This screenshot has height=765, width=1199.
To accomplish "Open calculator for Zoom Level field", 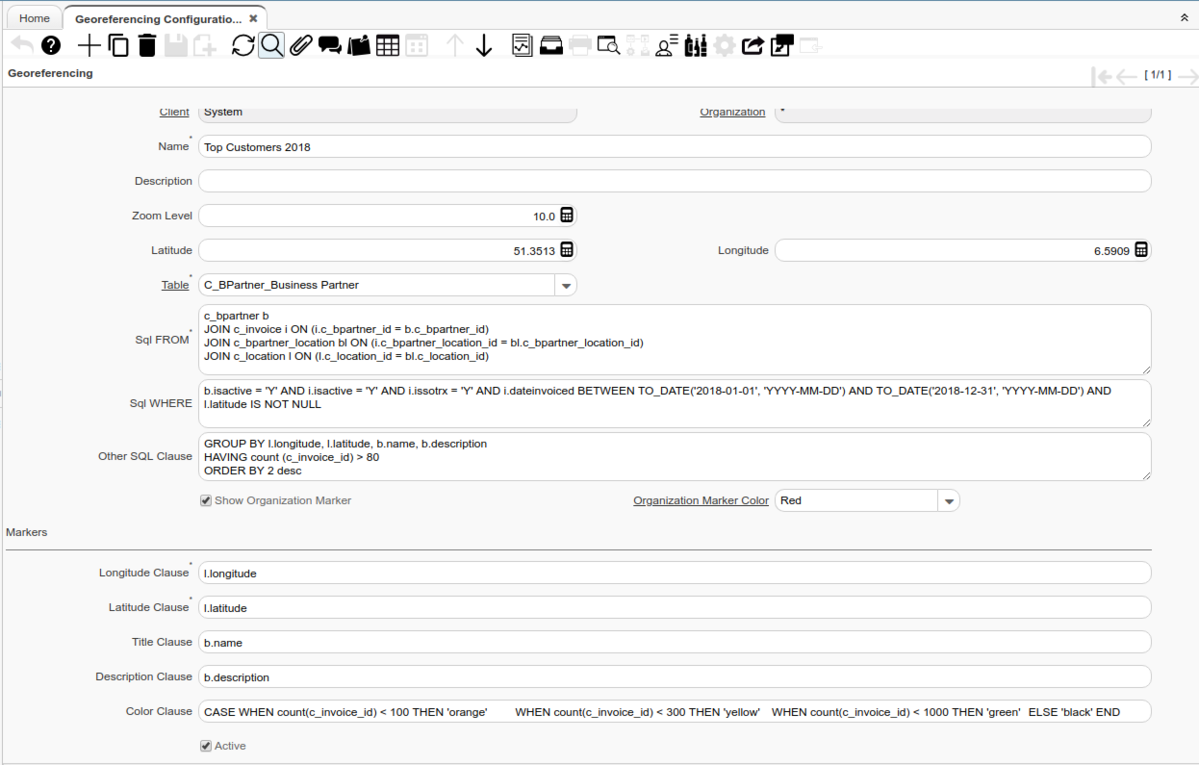I will coord(567,216).
